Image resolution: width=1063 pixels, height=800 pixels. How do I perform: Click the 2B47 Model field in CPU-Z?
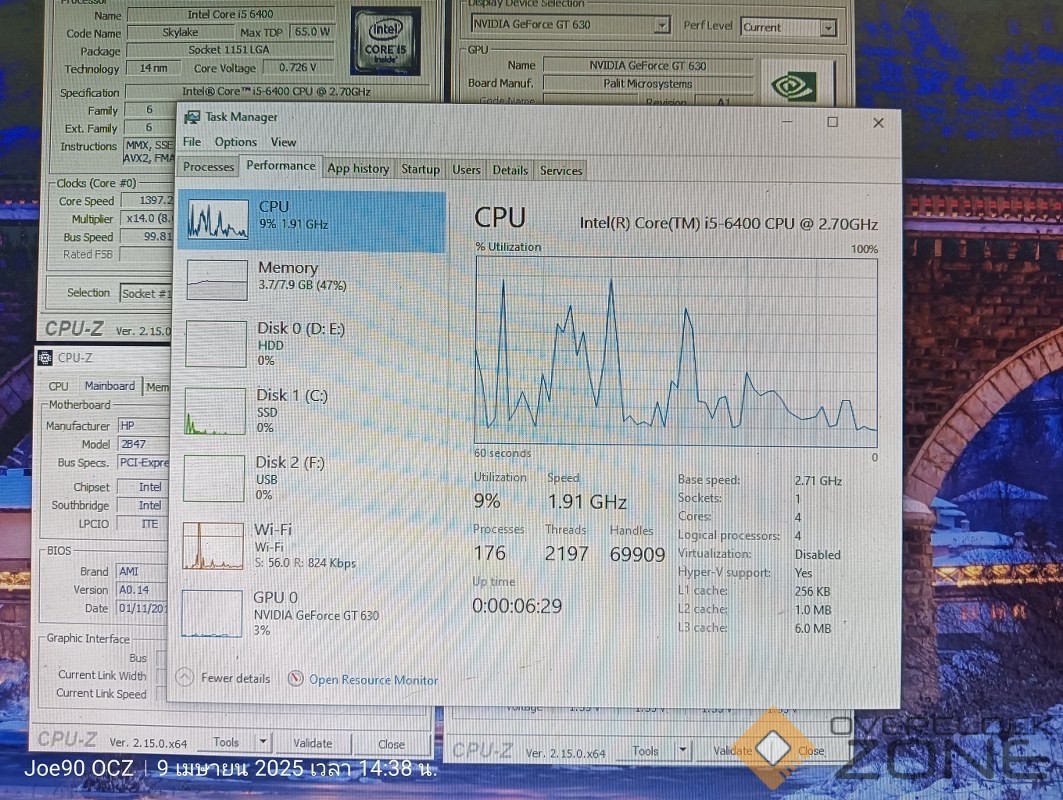[143, 443]
